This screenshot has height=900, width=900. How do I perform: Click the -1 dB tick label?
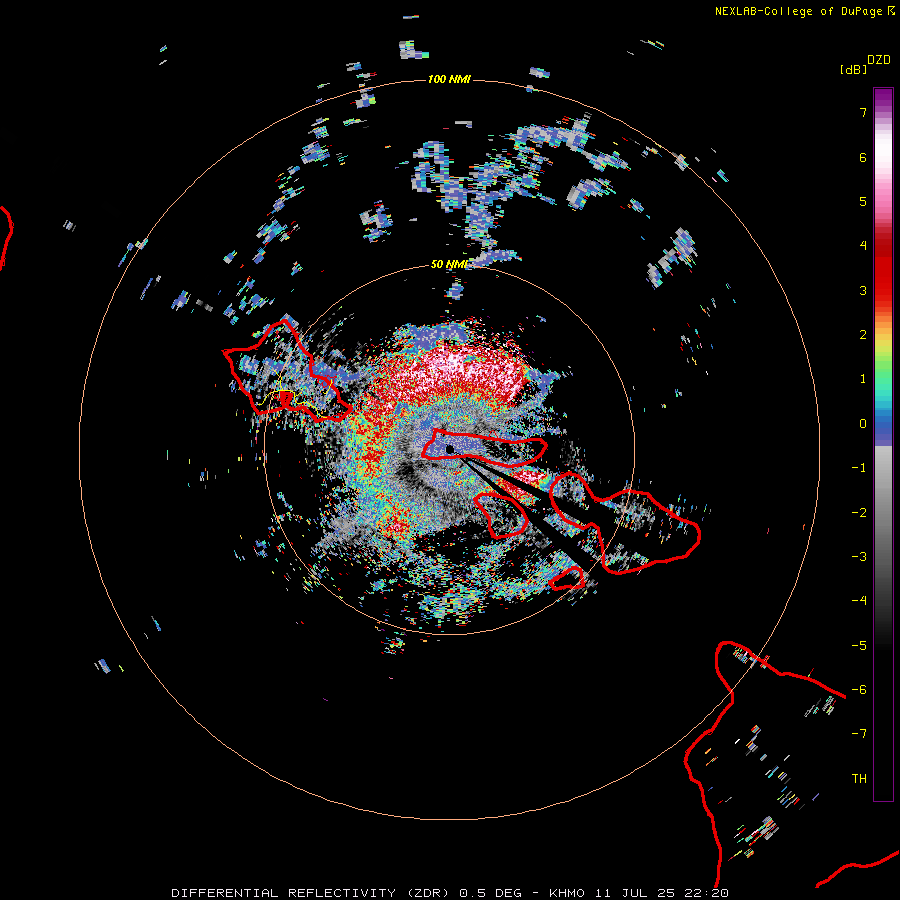859,468
